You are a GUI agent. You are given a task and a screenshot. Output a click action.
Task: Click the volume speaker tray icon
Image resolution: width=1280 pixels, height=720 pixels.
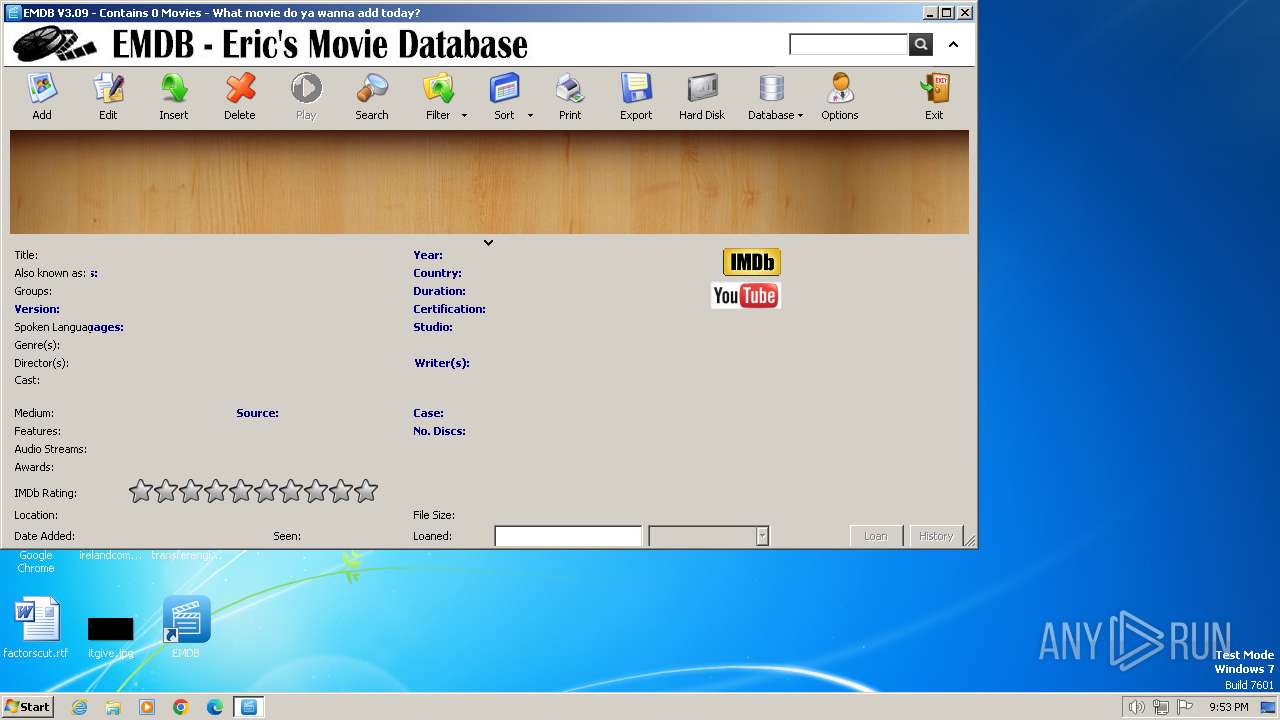1136,707
